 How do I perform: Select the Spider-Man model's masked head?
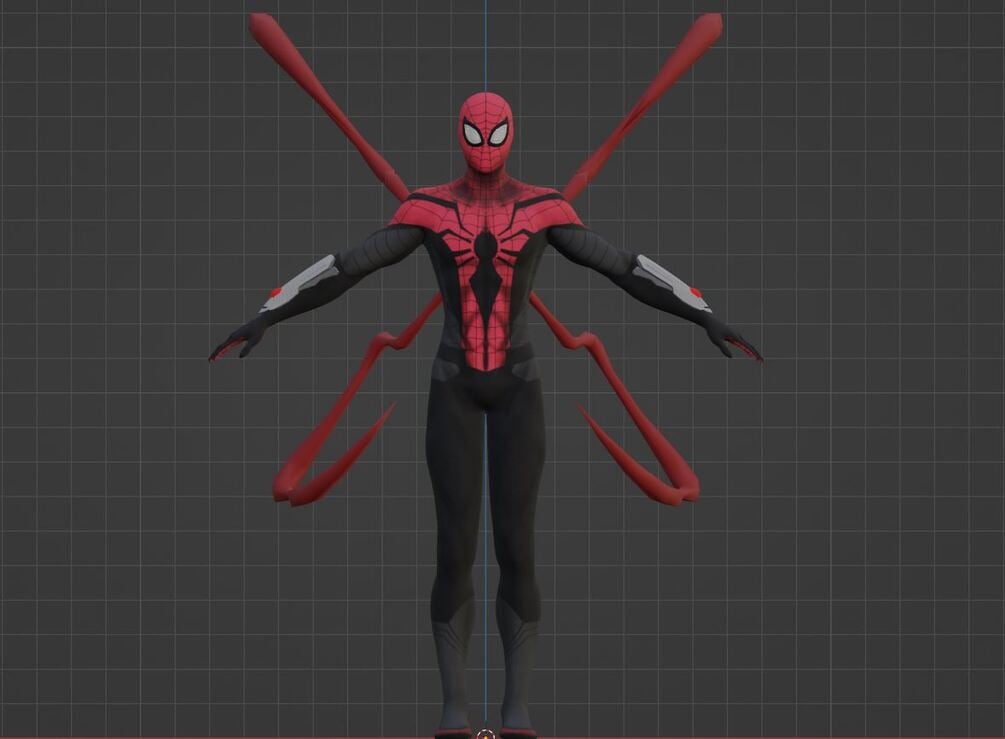pos(486,133)
